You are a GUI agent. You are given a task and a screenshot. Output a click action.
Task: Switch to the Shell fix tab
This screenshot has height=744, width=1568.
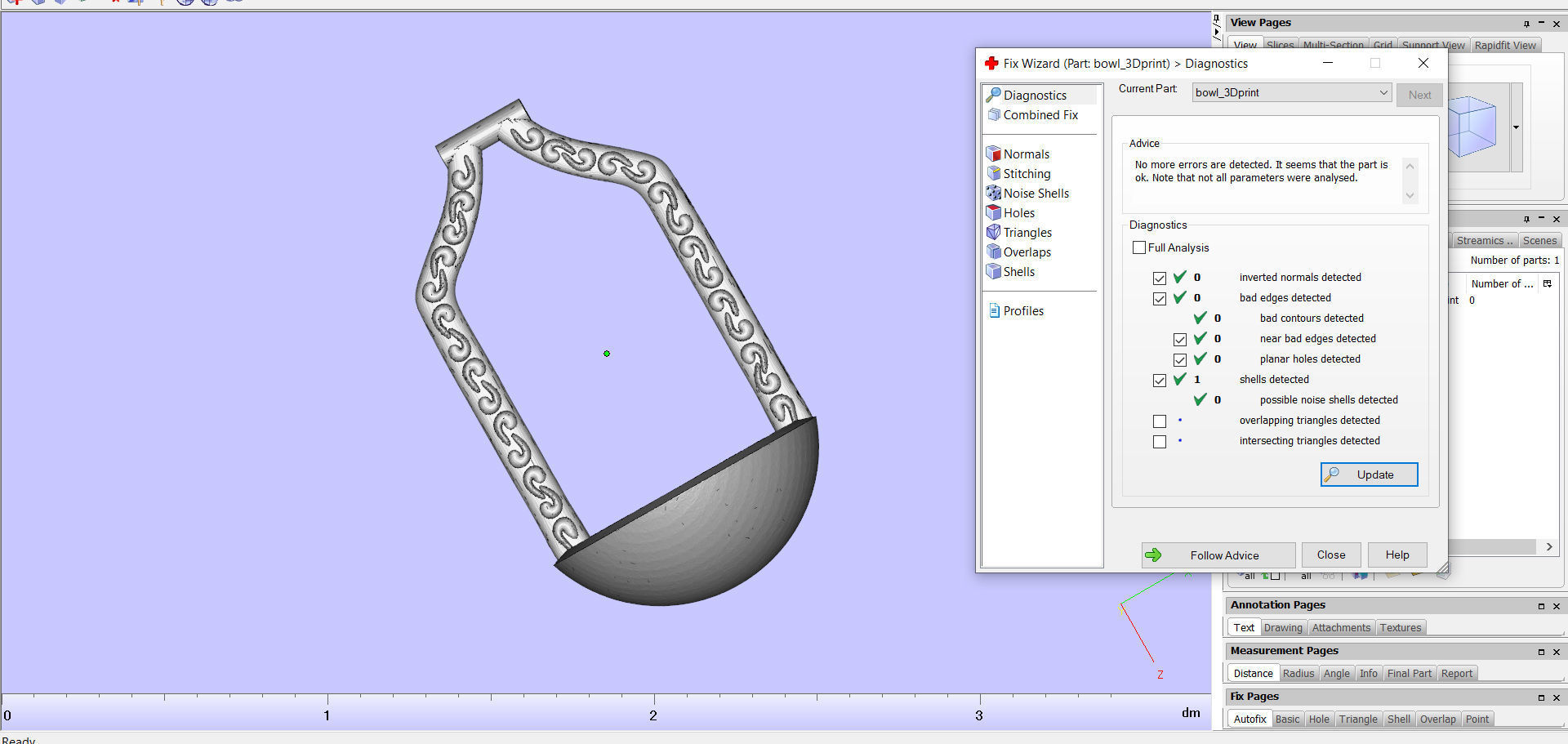[1399, 719]
